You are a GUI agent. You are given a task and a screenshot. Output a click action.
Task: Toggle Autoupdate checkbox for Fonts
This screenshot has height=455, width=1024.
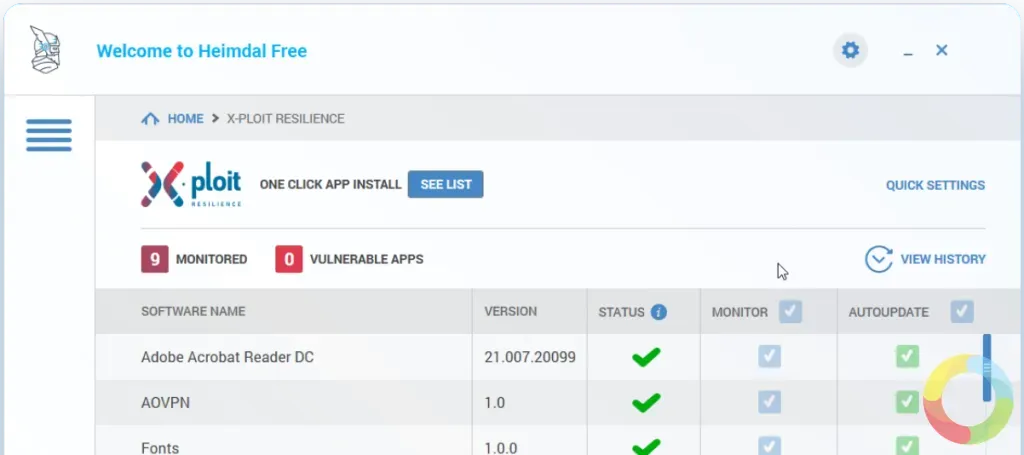tap(907, 445)
